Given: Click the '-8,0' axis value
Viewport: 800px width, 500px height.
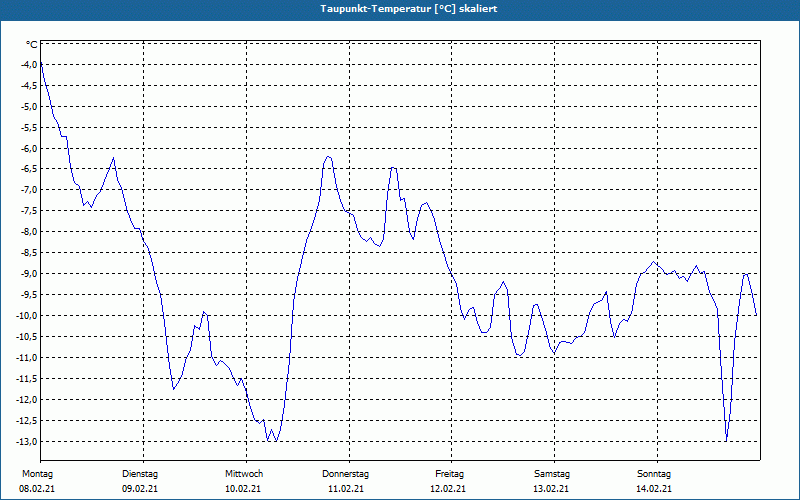Looking at the screenshot, I should coord(29,232).
